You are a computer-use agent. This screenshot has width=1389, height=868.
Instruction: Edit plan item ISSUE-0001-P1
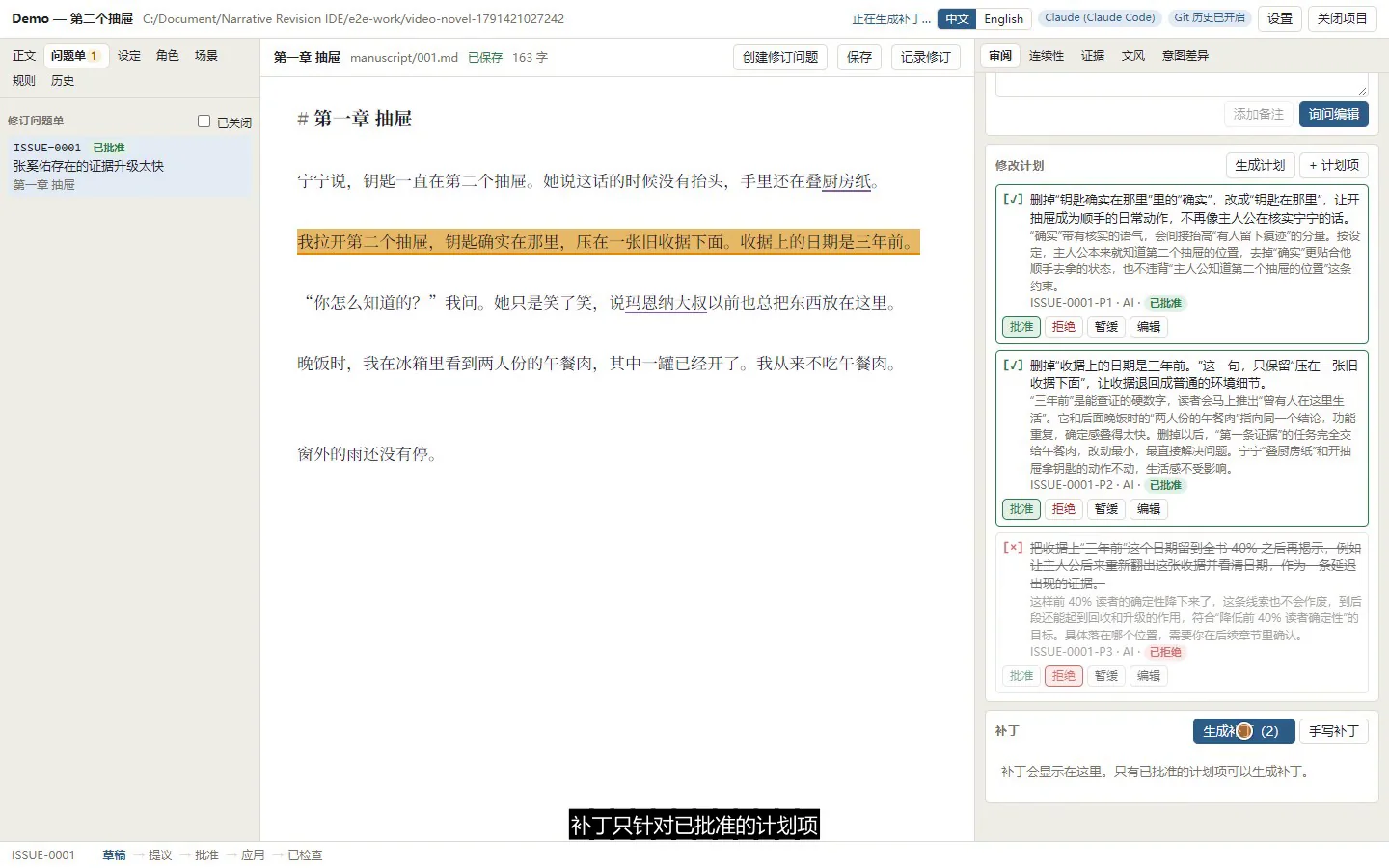(x=1149, y=327)
